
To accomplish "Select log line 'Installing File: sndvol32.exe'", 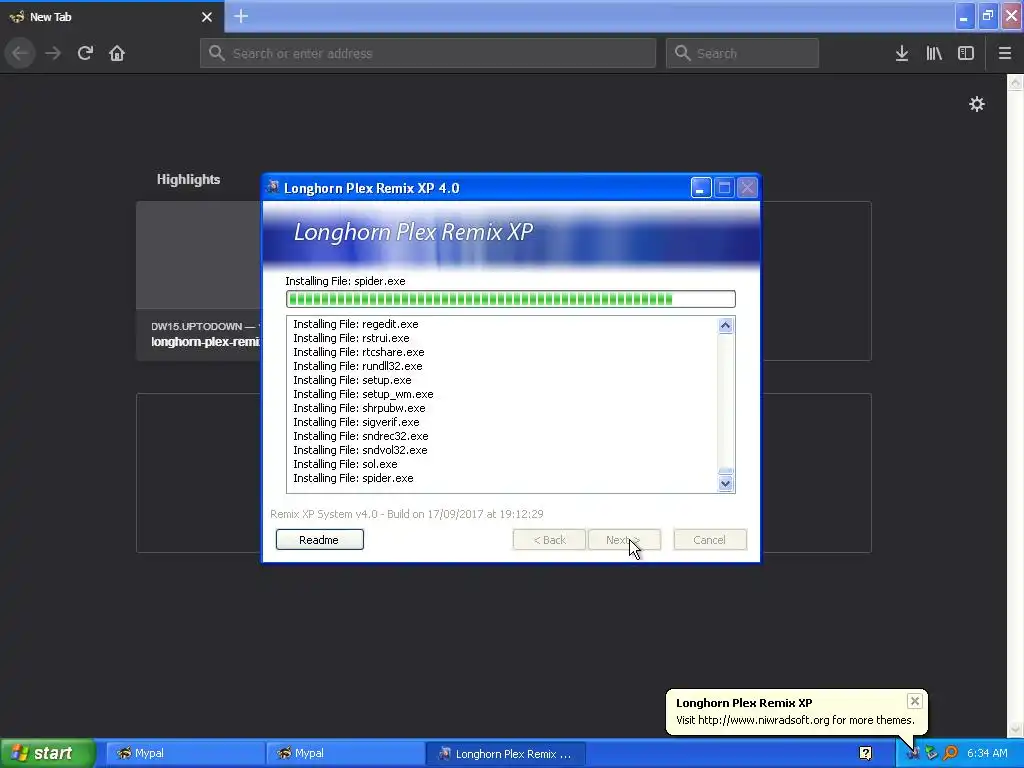I will tap(360, 450).
